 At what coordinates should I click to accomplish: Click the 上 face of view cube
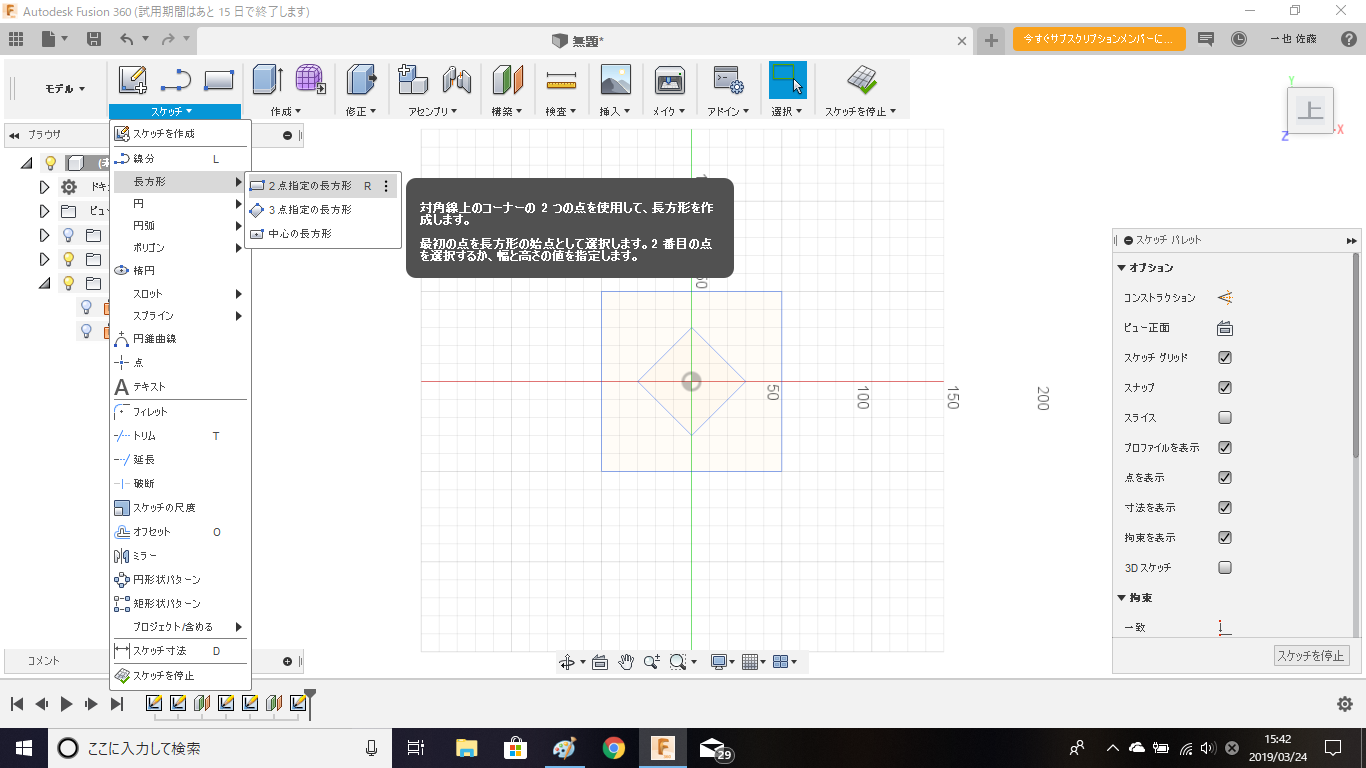pos(1310,110)
